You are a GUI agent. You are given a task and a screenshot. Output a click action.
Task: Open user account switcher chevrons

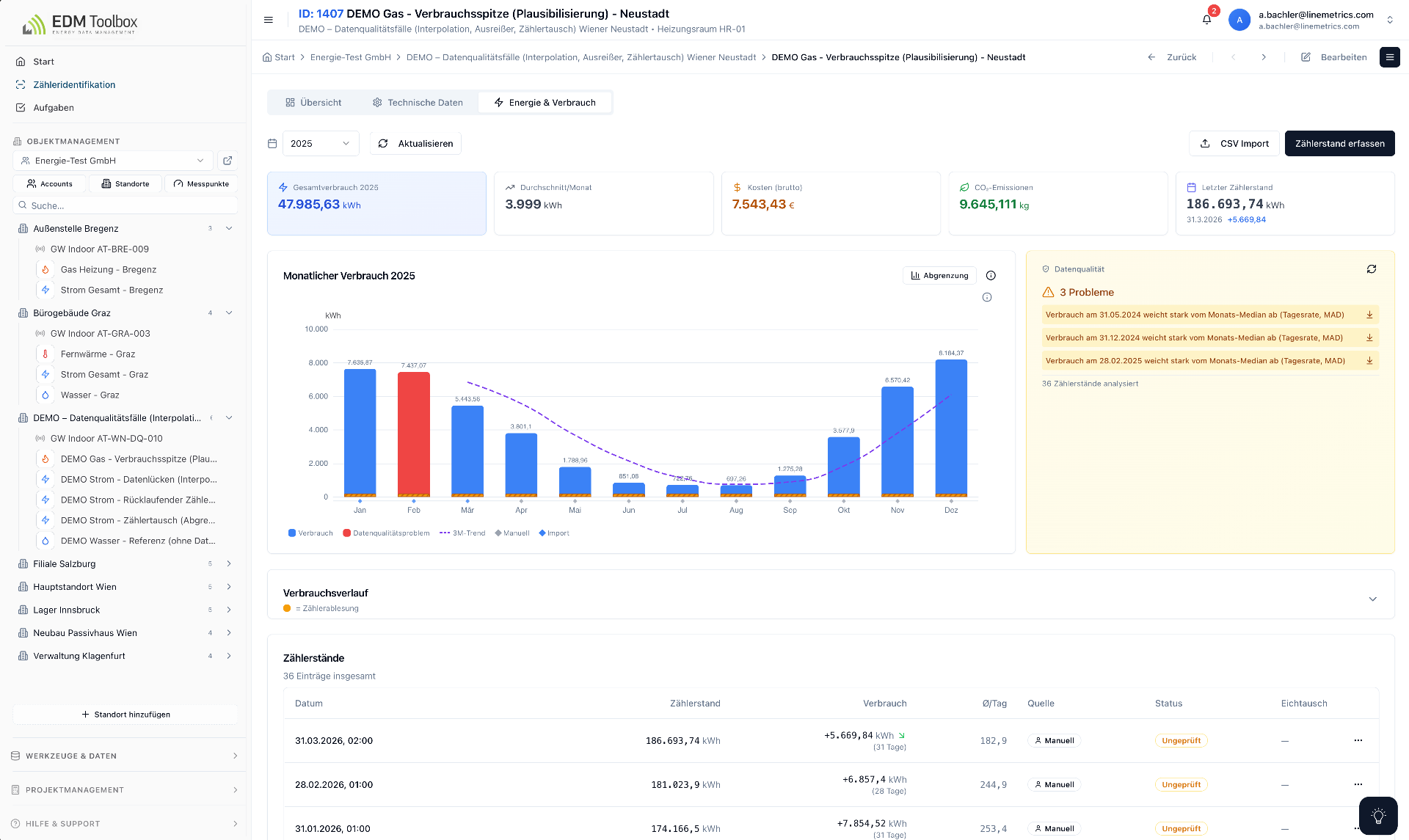click(1389, 20)
